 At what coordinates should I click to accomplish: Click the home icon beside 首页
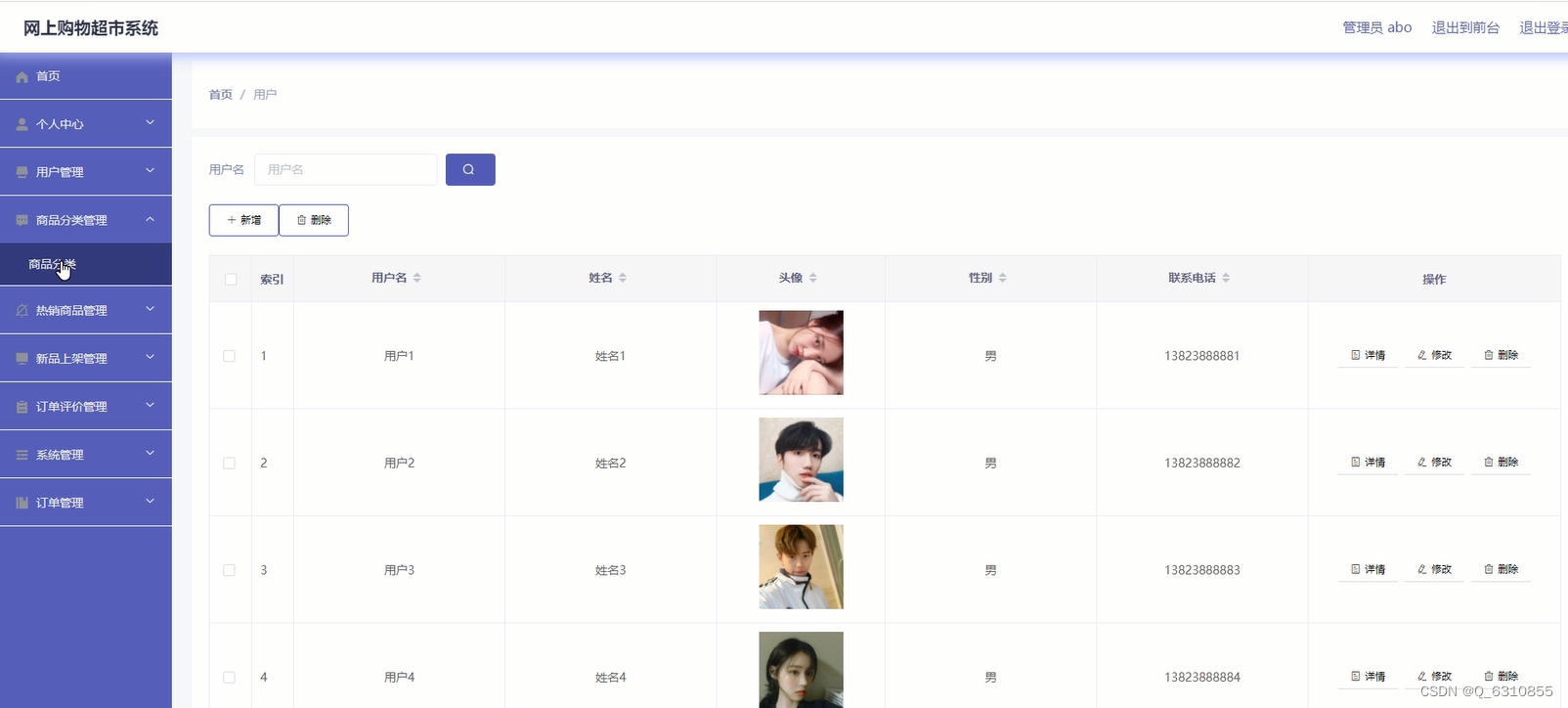coord(22,76)
